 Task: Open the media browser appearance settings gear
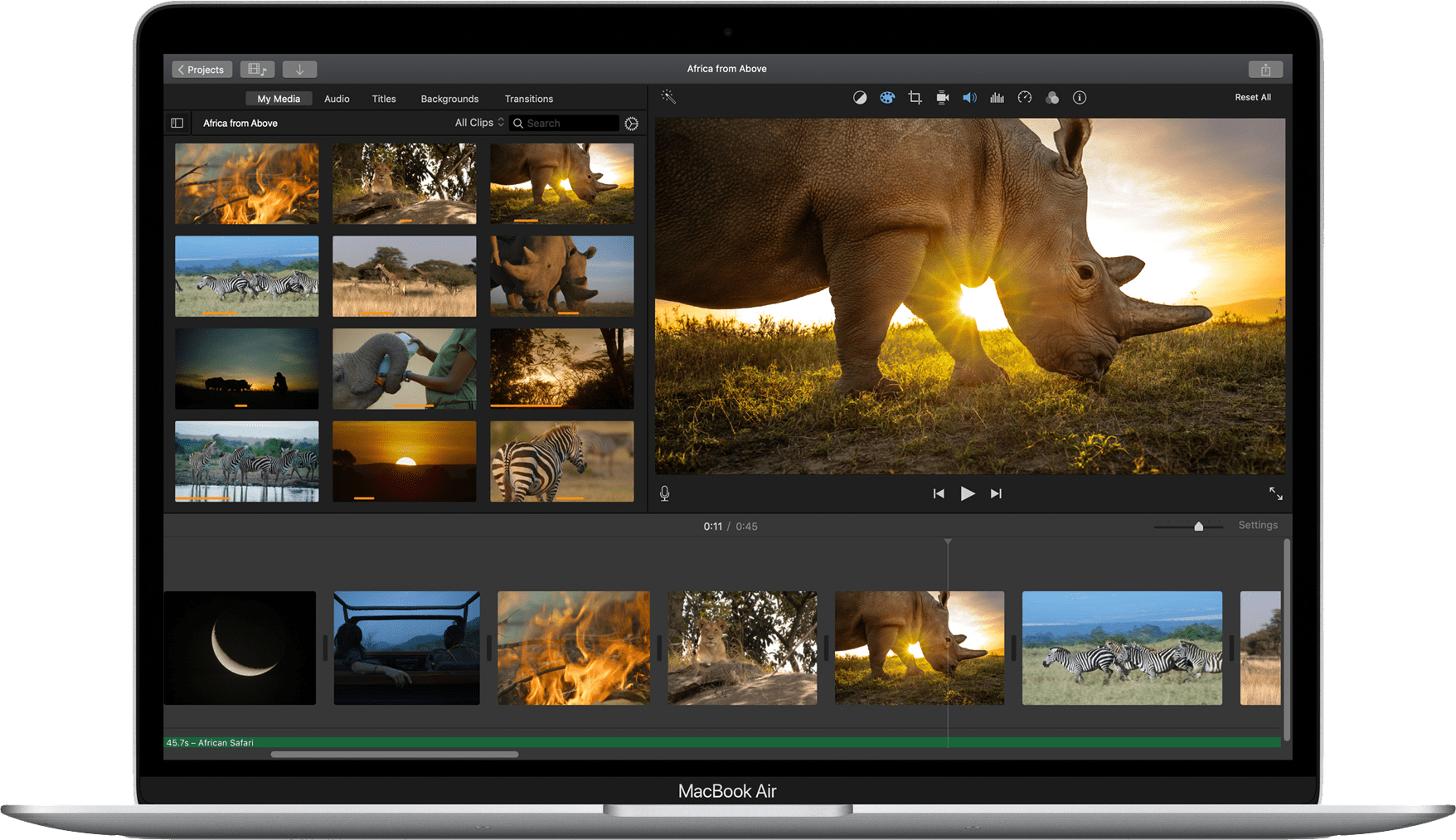[631, 123]
